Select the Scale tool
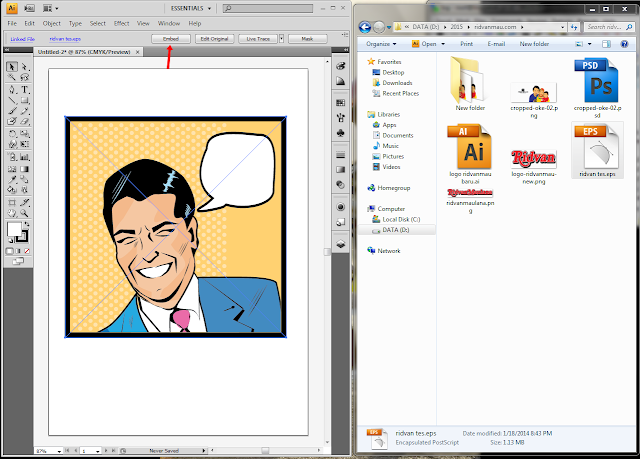Image resolution: width=640 pixels, height=459 pixels. (x=24, y=133)
